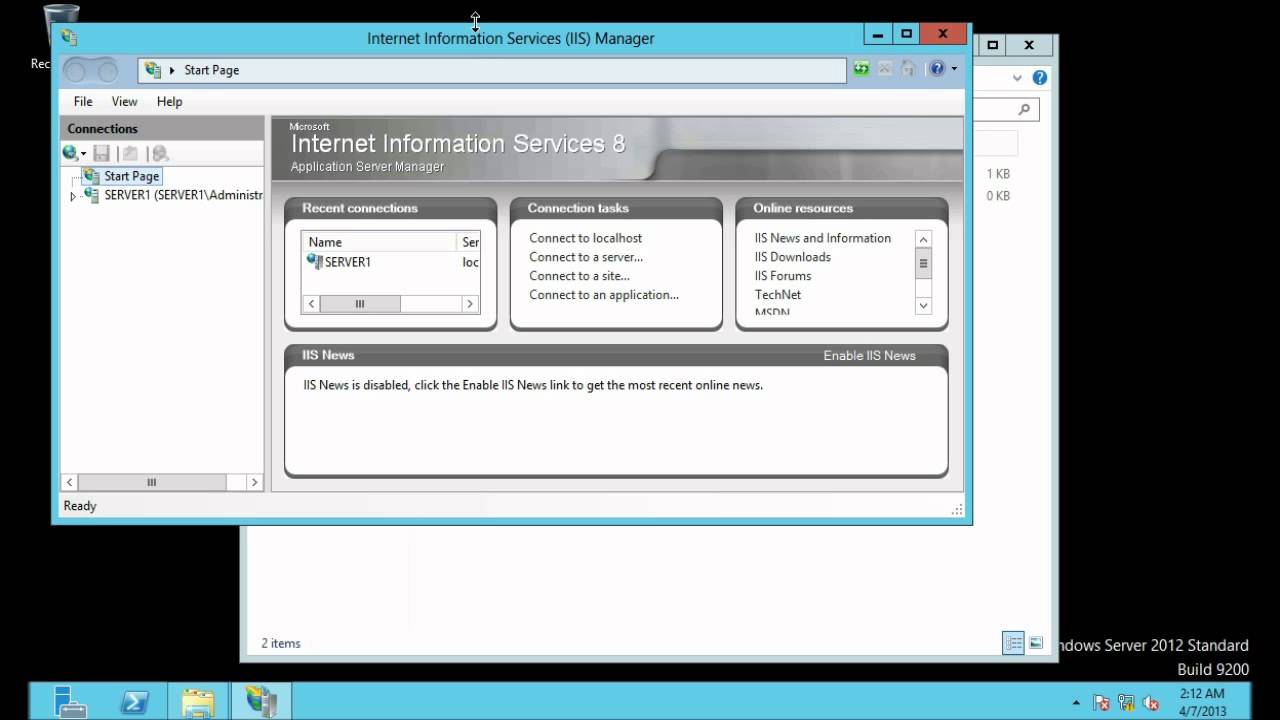Select Start Page in the connections tree
The width and height of the screenshot is (1280, 720).
pyautogui.click(x=131, y=176)
